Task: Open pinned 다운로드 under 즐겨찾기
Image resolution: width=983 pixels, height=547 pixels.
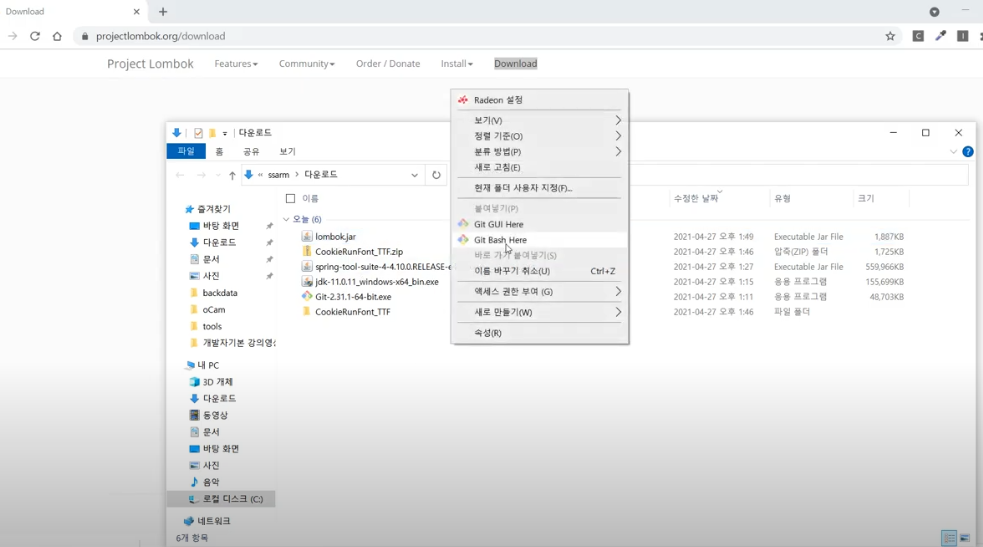Action: click(x=219, y=242)
